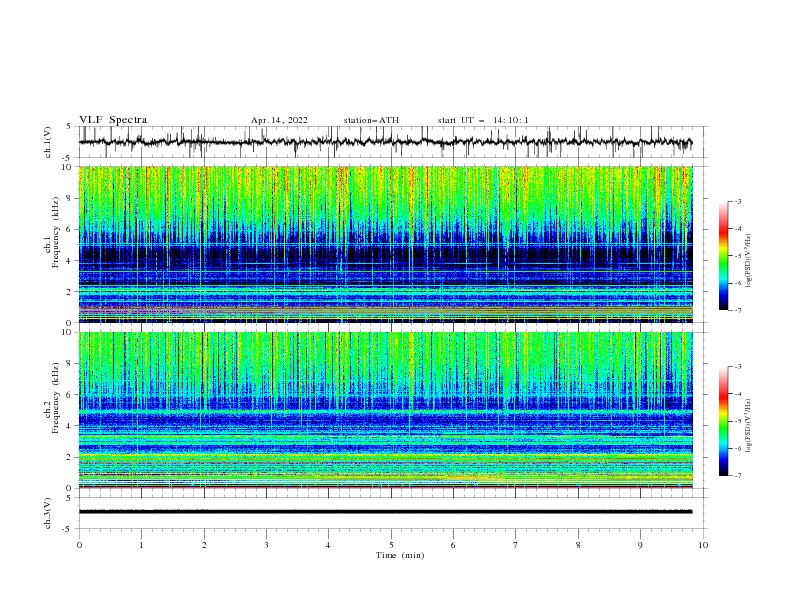Click the "station=ATH" header label
This screenshot has width=792, height=612.
[371, 120]
